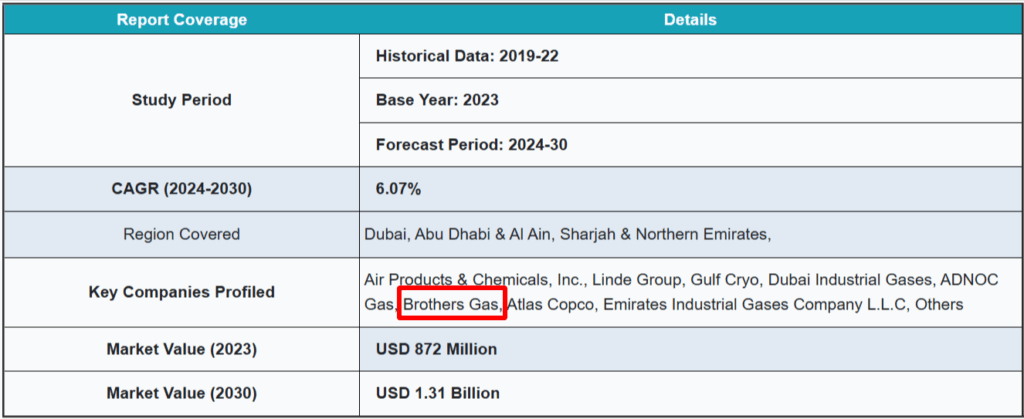Click 'Linde Group' in companies list
Viewport: 1024px width, 419px height.
[638, 281]
